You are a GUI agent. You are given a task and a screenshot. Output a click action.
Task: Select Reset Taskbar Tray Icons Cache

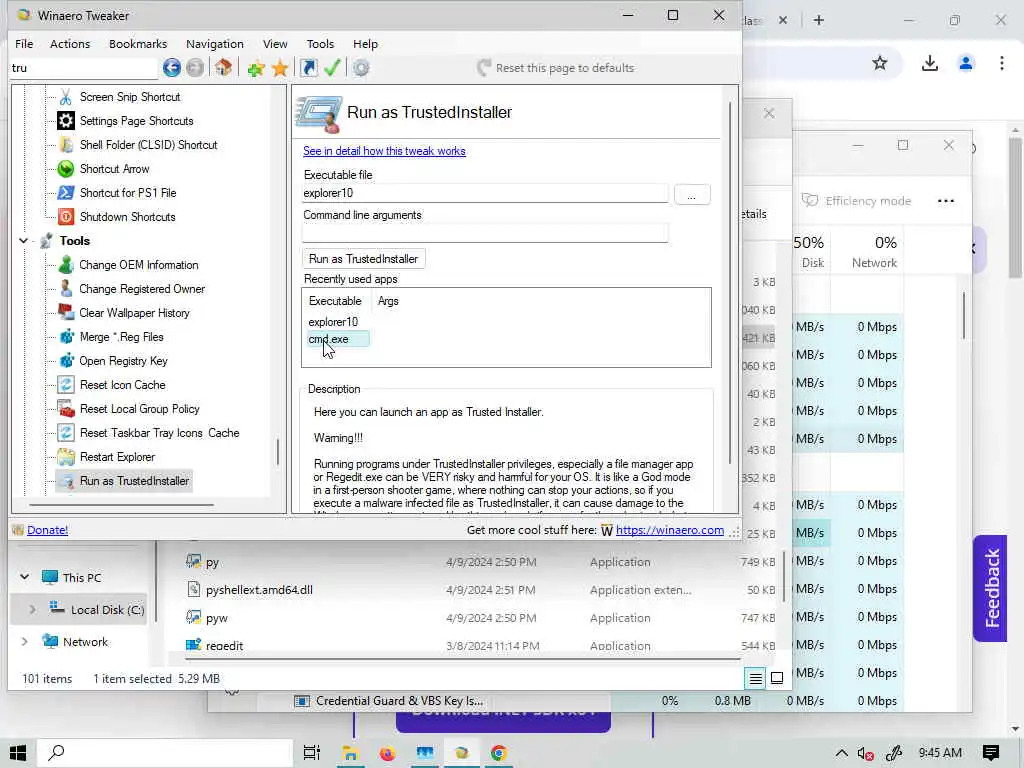159,433
